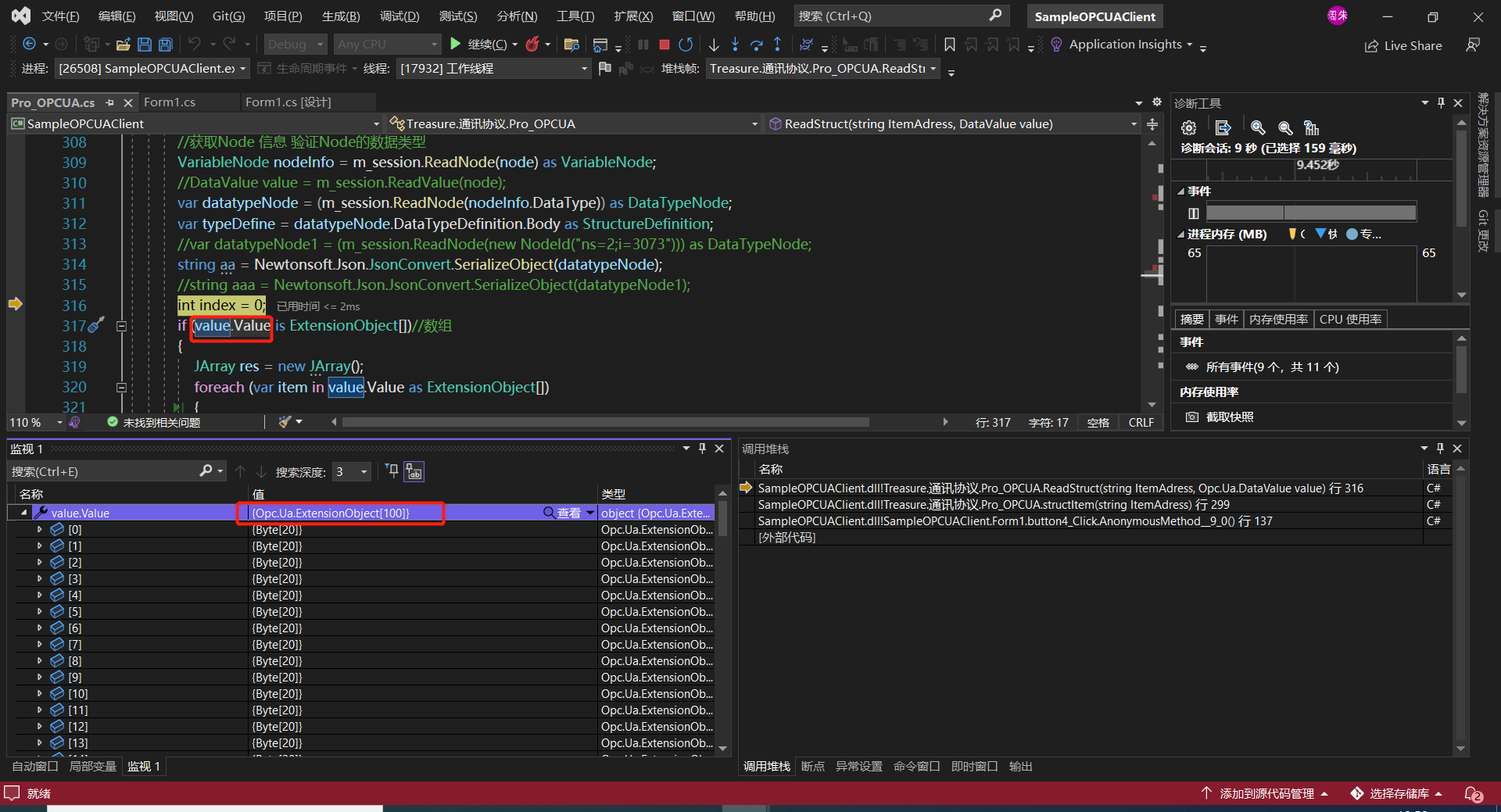Click the Restart debugging icon

coord(686,45)
